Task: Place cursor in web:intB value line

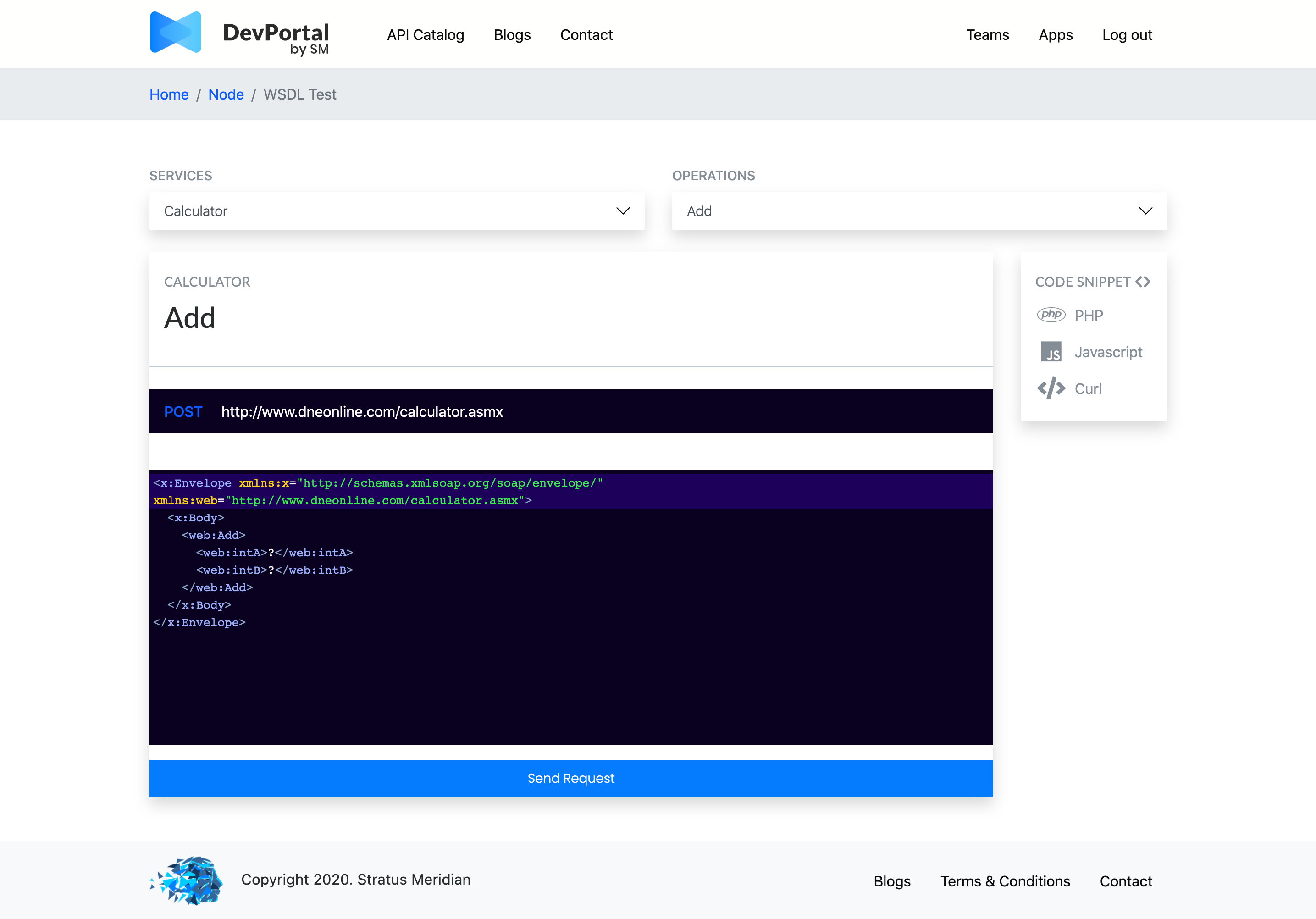Action: (274, 570)
